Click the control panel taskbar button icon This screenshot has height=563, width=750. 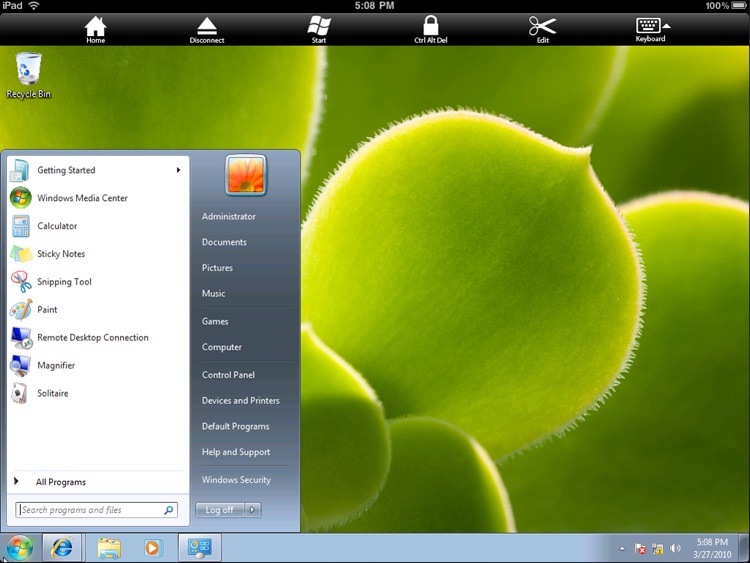(199, 547)
